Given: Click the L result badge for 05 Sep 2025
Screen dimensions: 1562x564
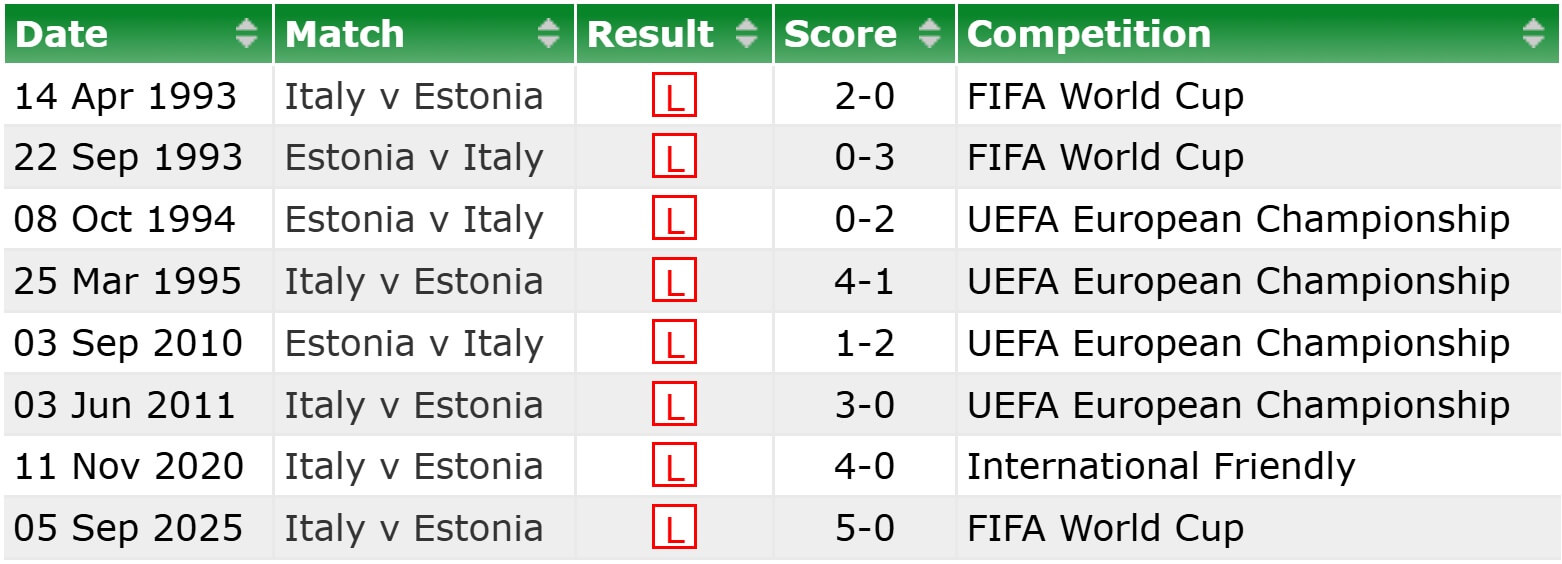Looking at the screenshot, I should coord(674,529).
